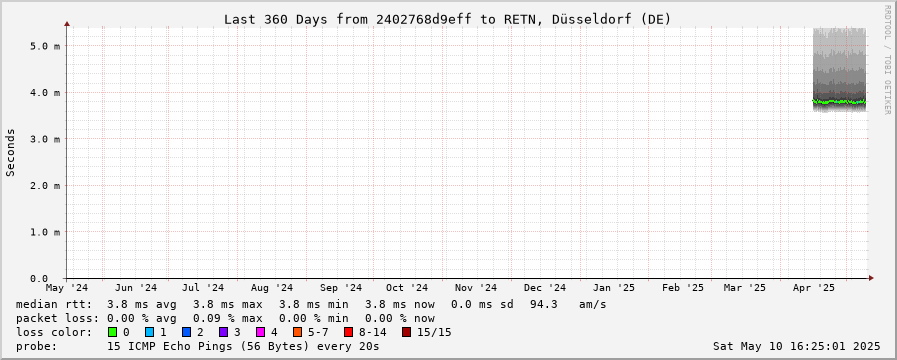
Task: Click the timestamp Sat May 10 16:25:01 2025
Action: 796,346
